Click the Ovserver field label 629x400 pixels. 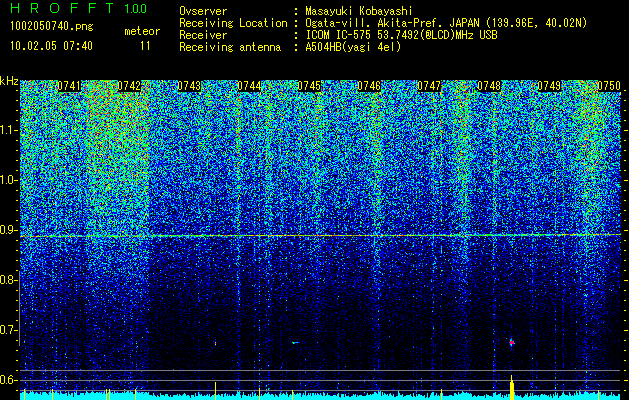pyautogui.click(x=203, y=11)
